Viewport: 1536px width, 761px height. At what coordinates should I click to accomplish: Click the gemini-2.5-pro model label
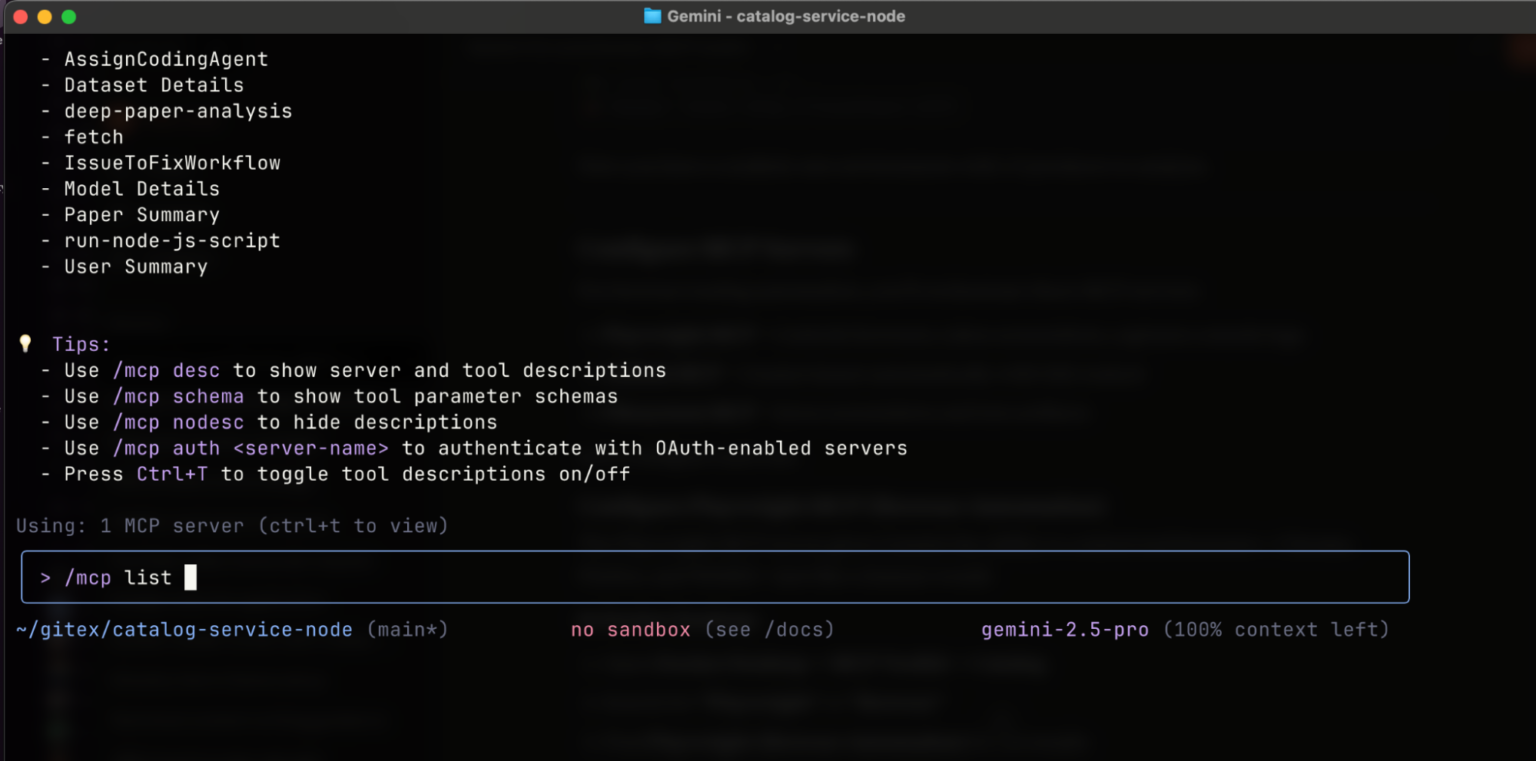coord(1065,629)
